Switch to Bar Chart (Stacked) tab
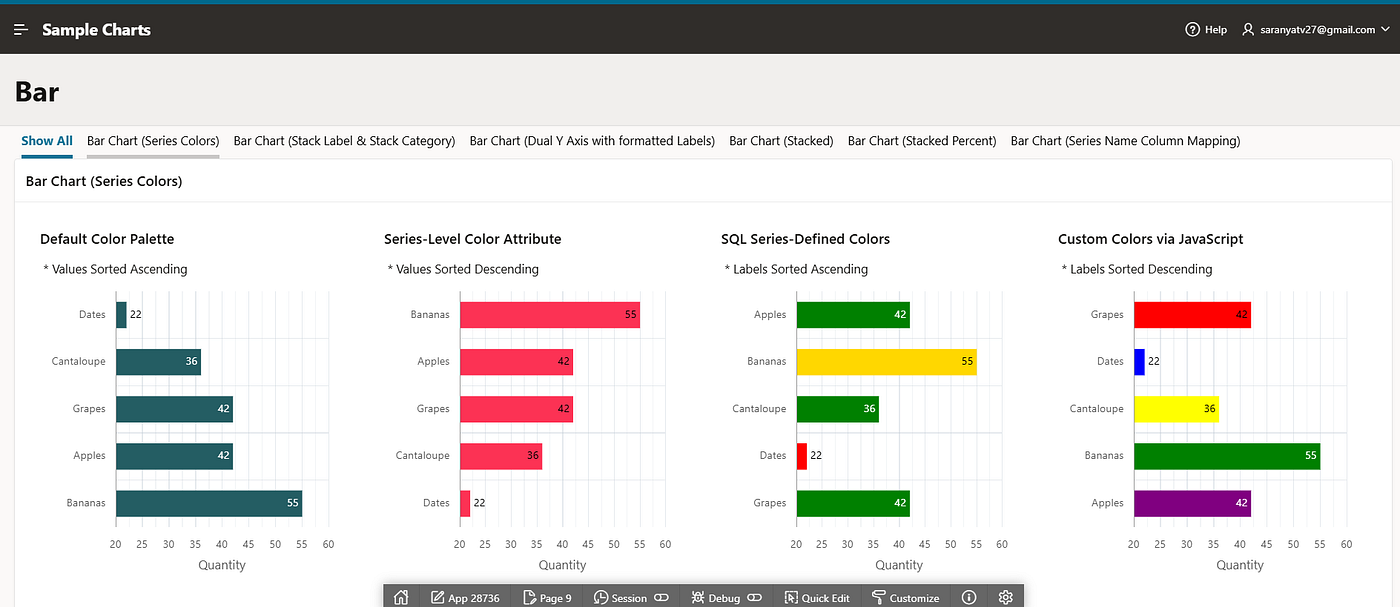The width and height of the screenshot is (1400, 607). tap(781, 141)
